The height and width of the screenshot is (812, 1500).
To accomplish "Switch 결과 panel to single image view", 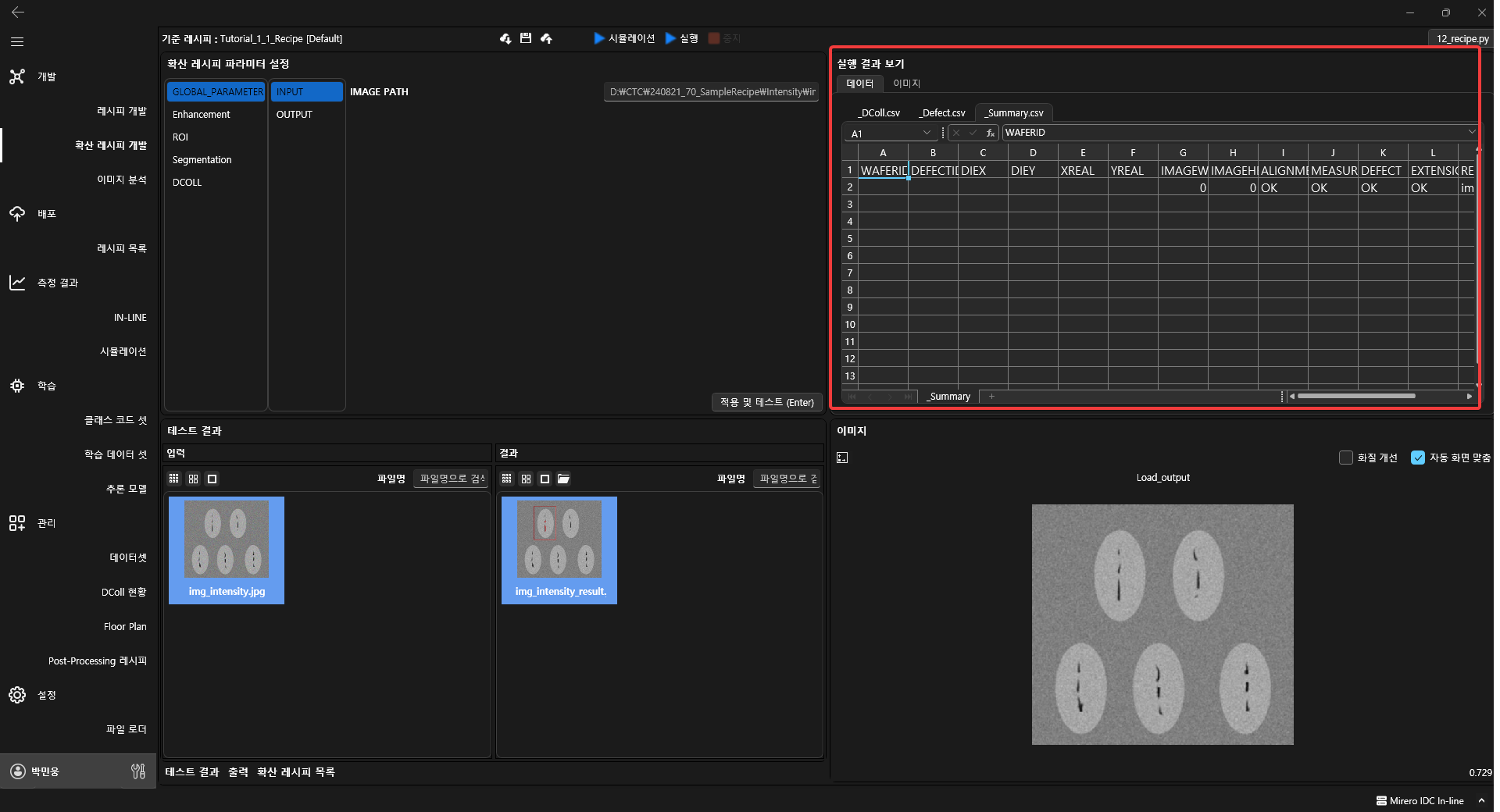I will pyautogui.click(x=545, y=479).
